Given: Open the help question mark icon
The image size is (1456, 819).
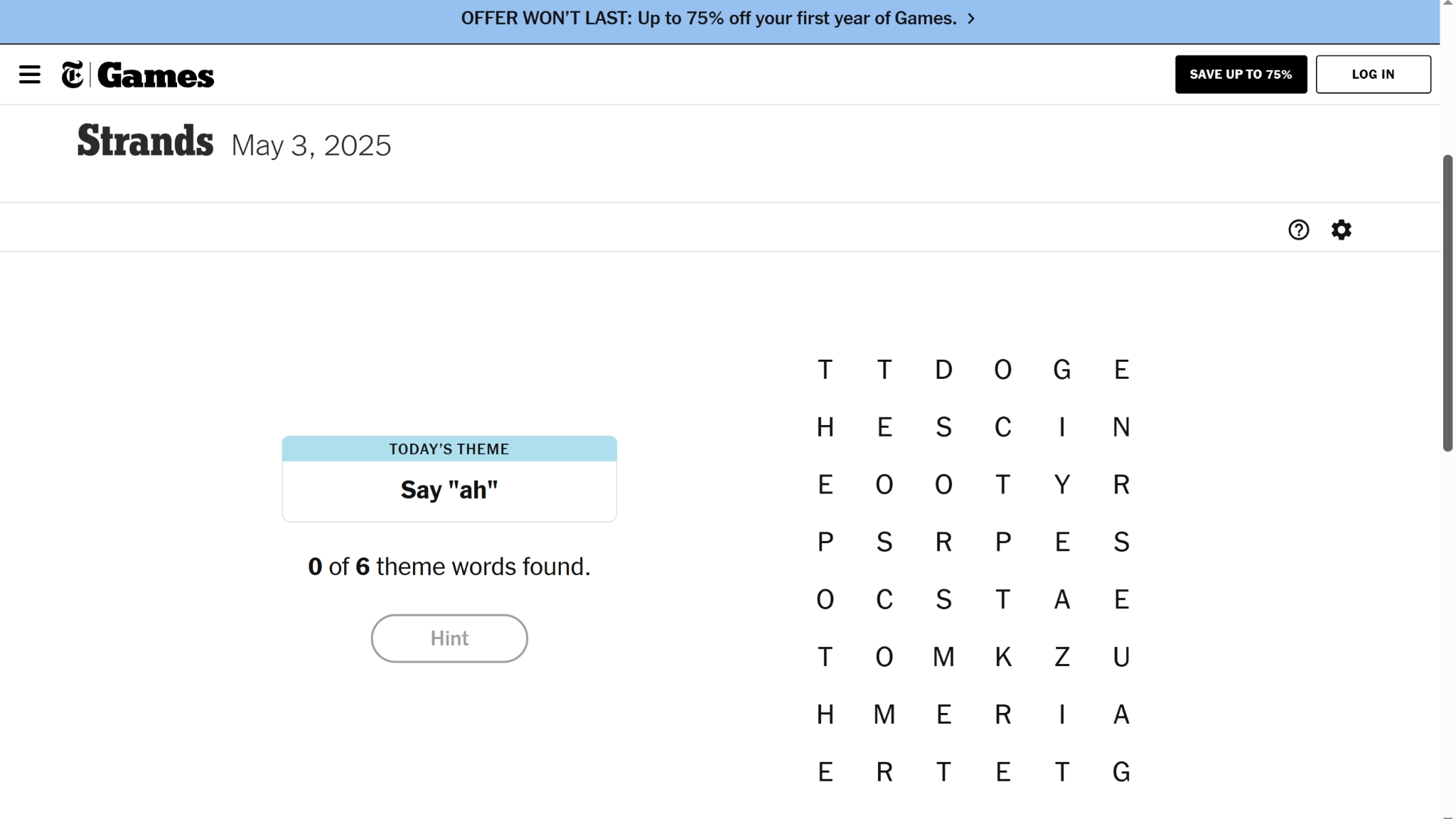Looking at the screenshot, I should (x=1298, y=230).
